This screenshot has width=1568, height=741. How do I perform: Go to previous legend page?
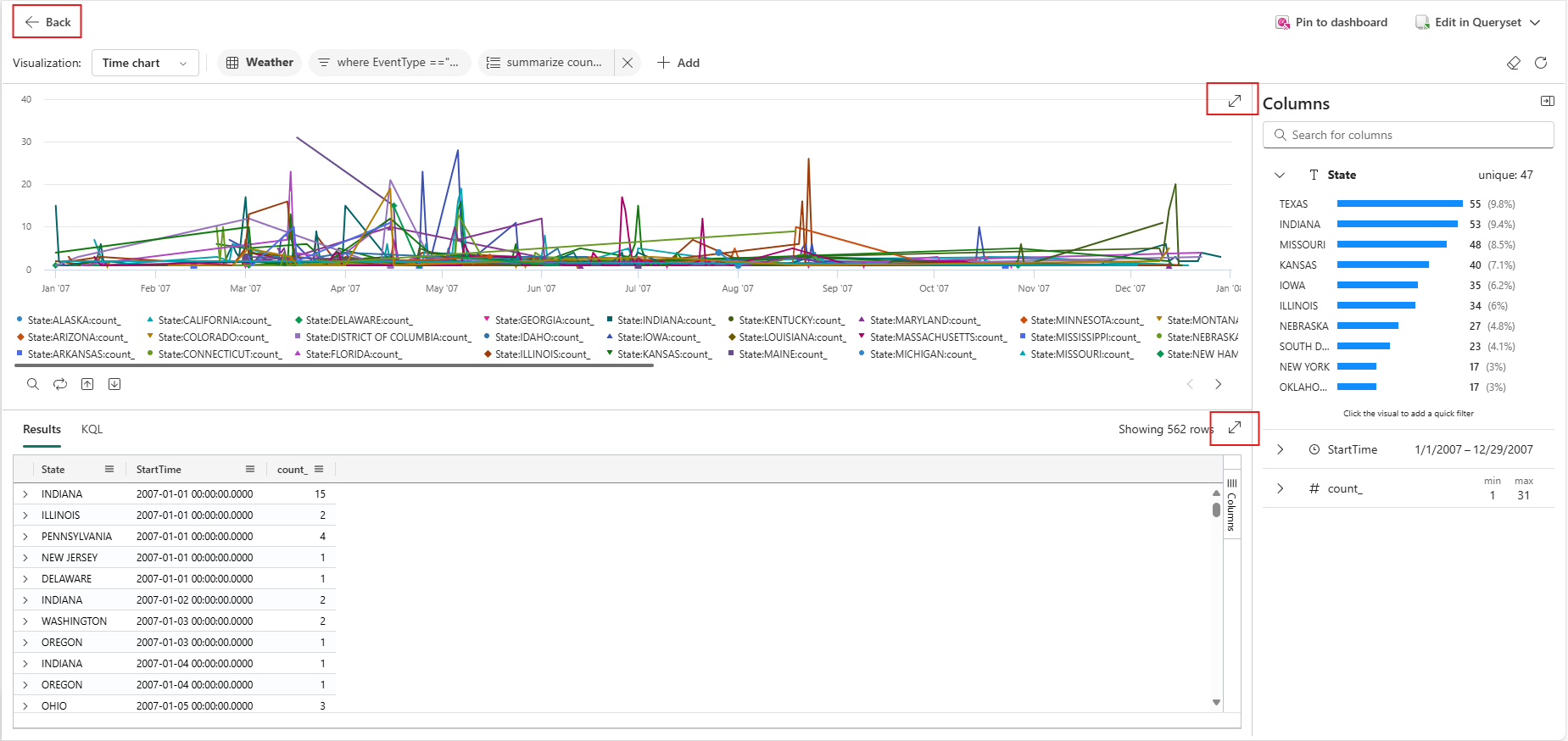point(1190,384)
